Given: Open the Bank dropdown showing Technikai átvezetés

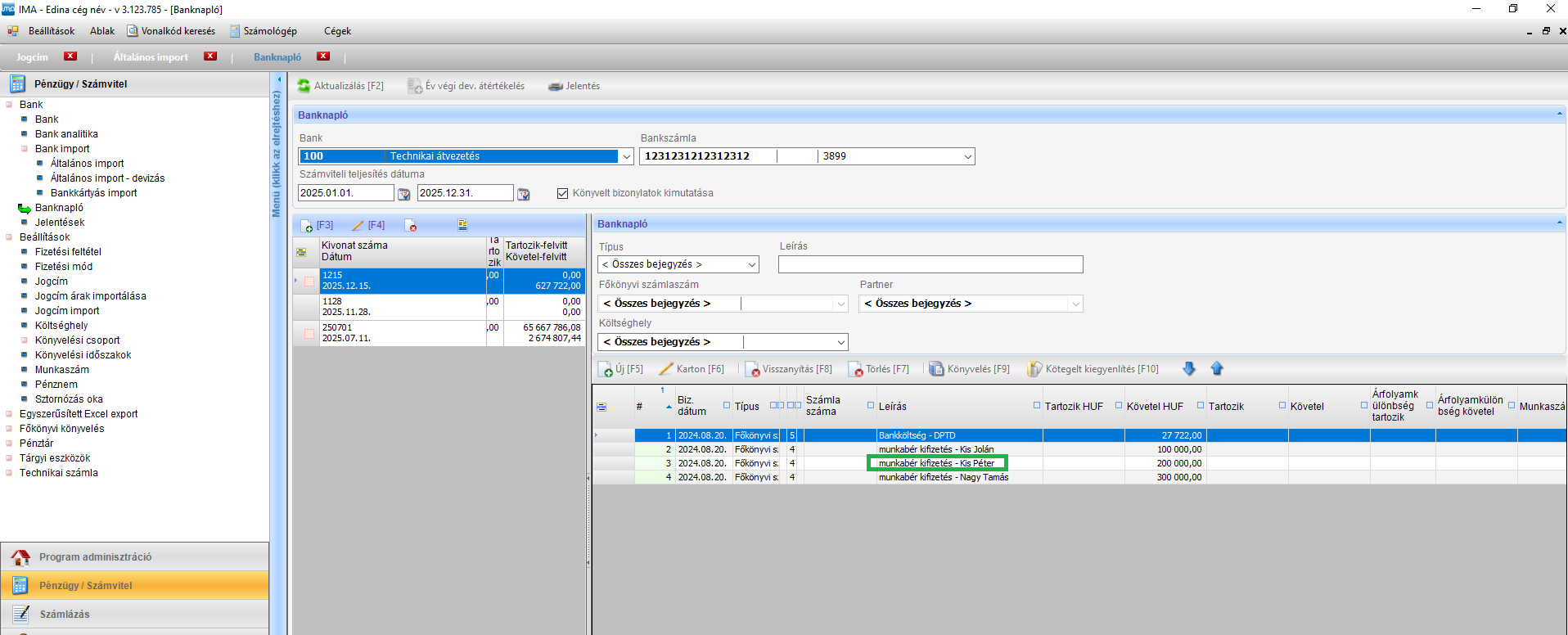Looking at the screenshot, I should 627,156.
